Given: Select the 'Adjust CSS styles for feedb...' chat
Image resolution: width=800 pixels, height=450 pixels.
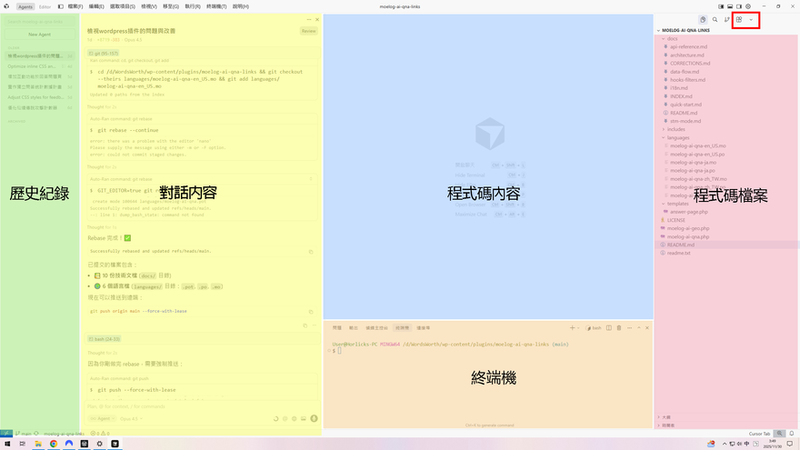Looking at the screenshot, I should click(x=39, y=97).
